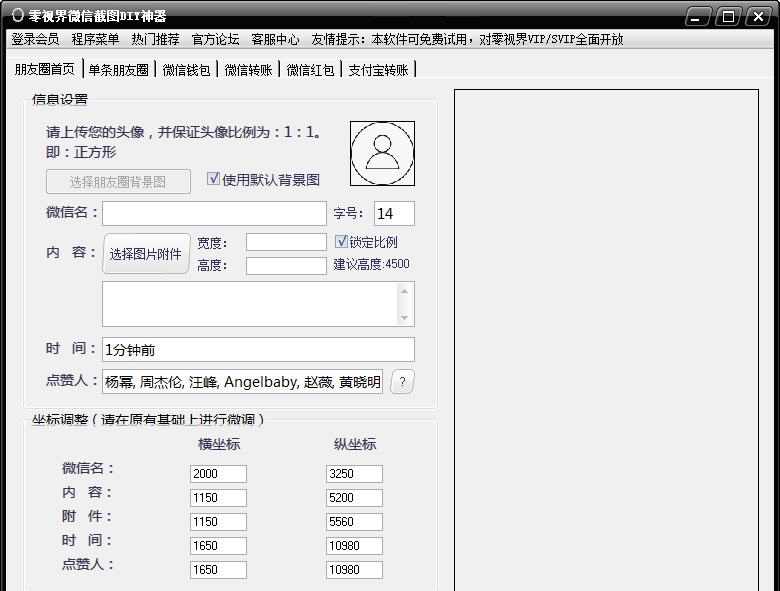Click 纵坐标 column header
Image resolution: width=780 pixels, height=591 pixels.
coord(355,444)
